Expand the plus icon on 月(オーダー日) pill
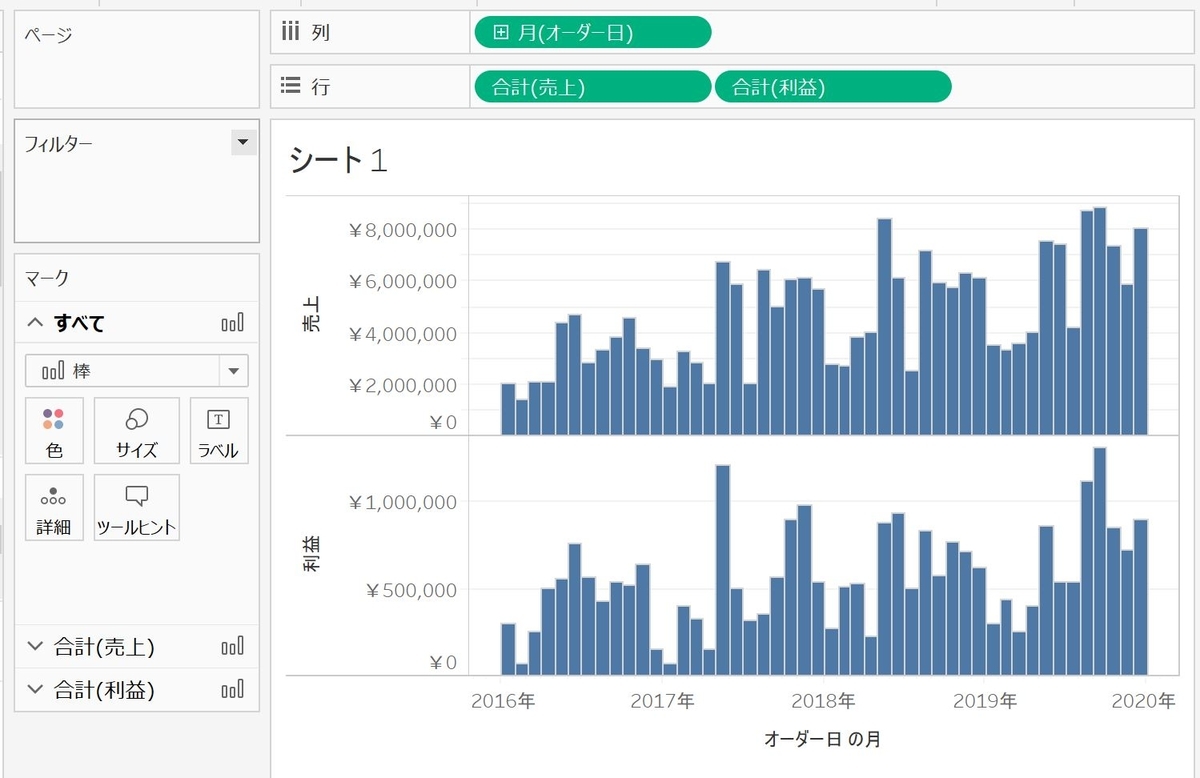Viewport: 1200px width, 778px height. (501, 33)
